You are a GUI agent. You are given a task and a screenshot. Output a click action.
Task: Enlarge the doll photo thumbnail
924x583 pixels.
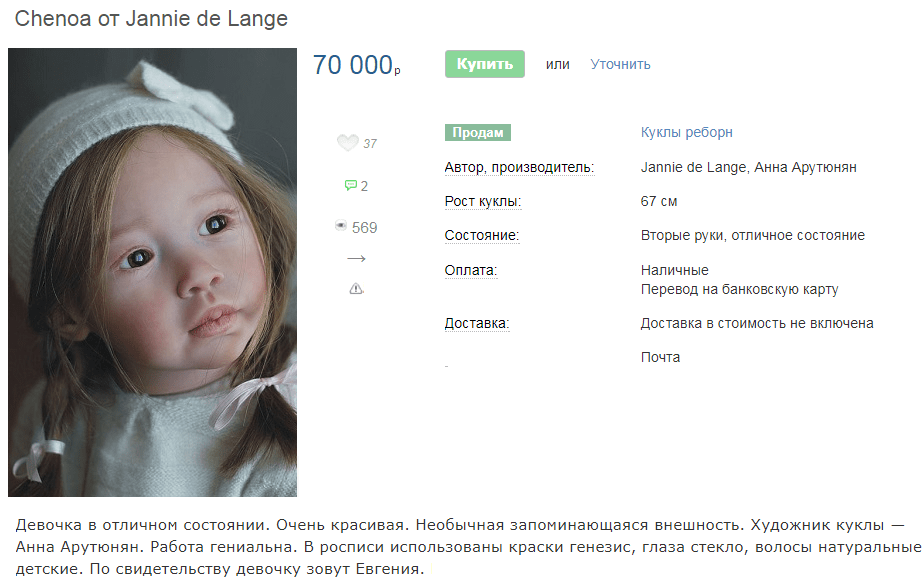[x=153, y=272]
